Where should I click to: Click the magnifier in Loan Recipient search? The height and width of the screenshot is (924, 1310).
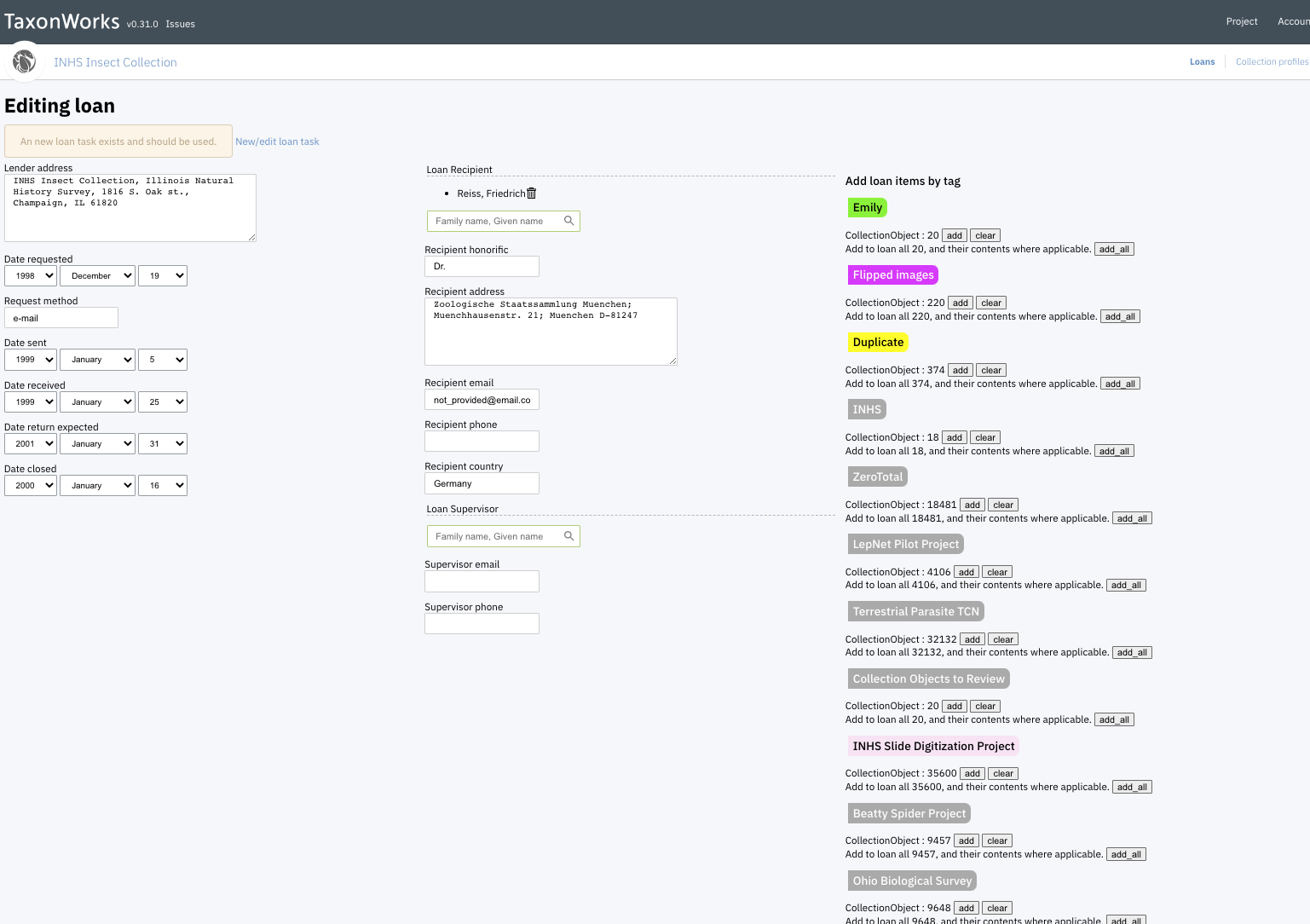pyautogui.click(x=569, y=221)
